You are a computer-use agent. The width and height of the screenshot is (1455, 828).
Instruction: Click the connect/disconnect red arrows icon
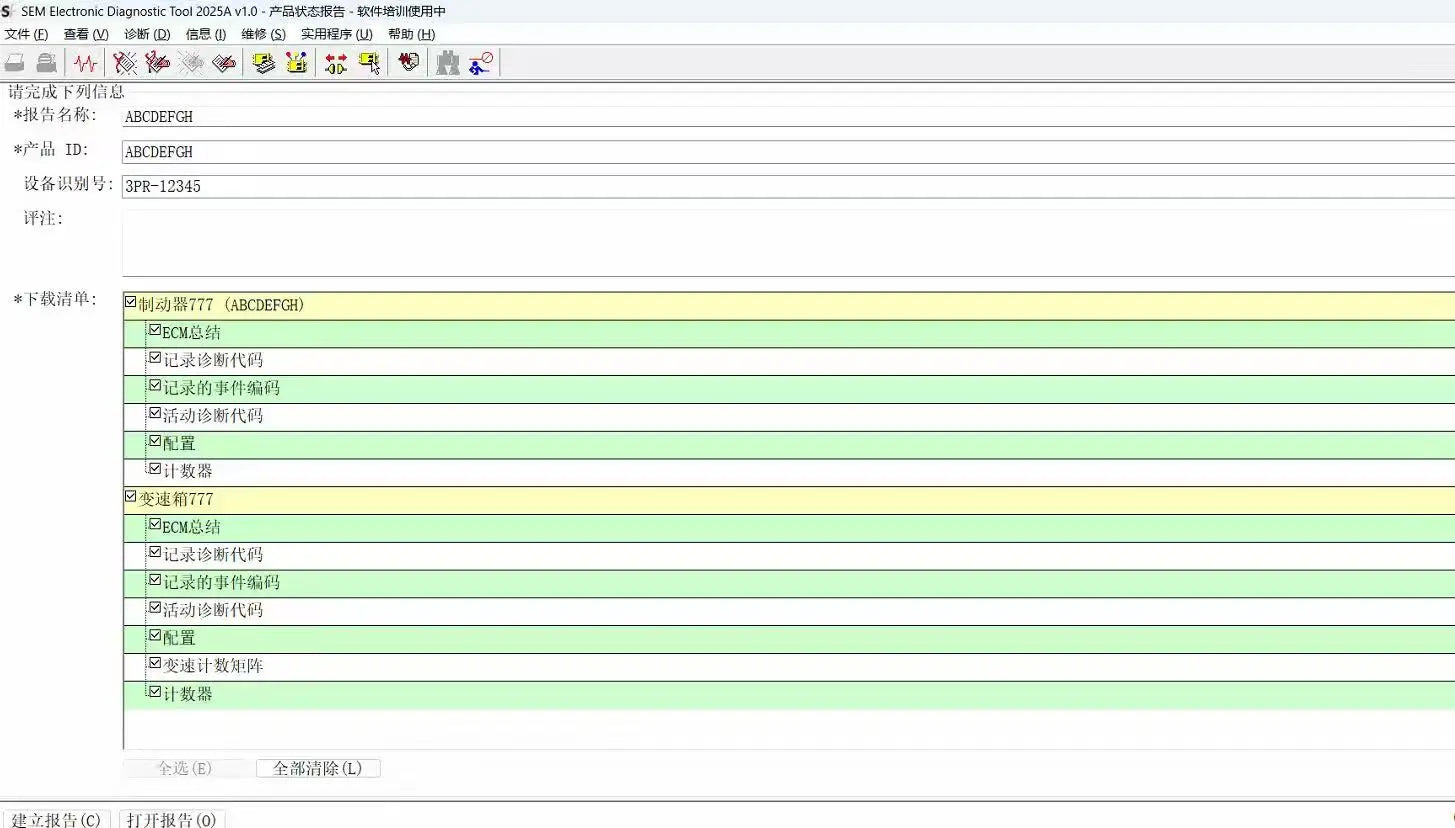[x=336, y=63]
